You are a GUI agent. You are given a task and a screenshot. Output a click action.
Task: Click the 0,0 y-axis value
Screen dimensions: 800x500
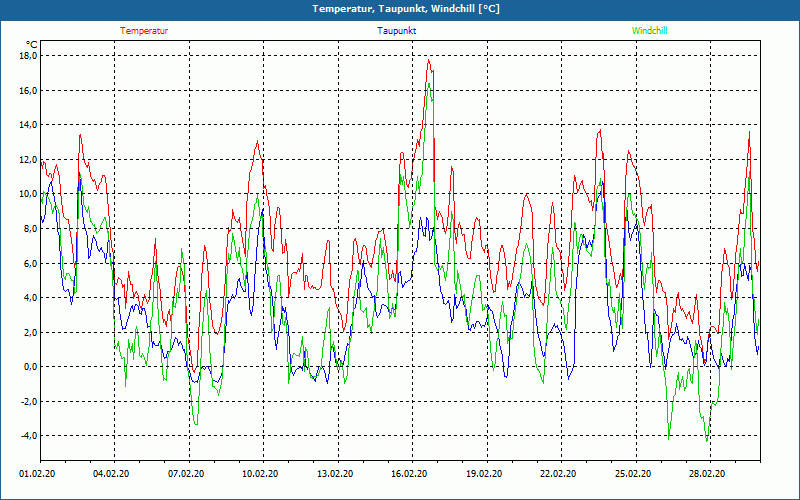30,366
